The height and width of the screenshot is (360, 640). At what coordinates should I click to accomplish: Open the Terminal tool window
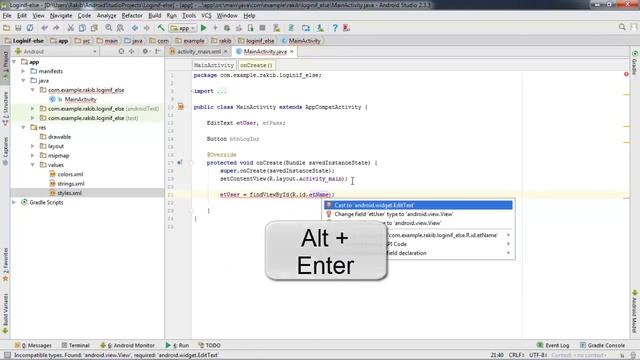tap(76, 345)
